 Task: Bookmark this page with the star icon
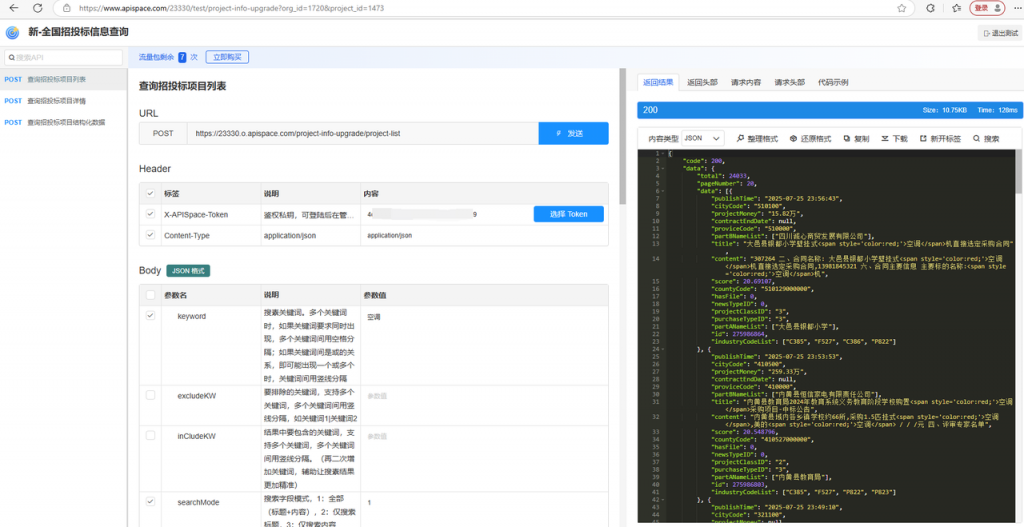(x=902, y=8)
